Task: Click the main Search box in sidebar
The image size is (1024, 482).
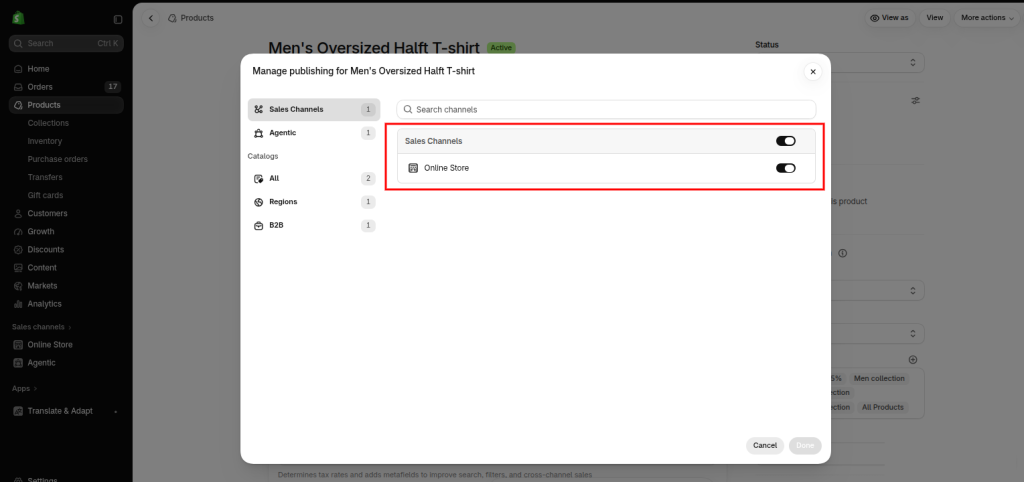Action: tap(66, 43)
